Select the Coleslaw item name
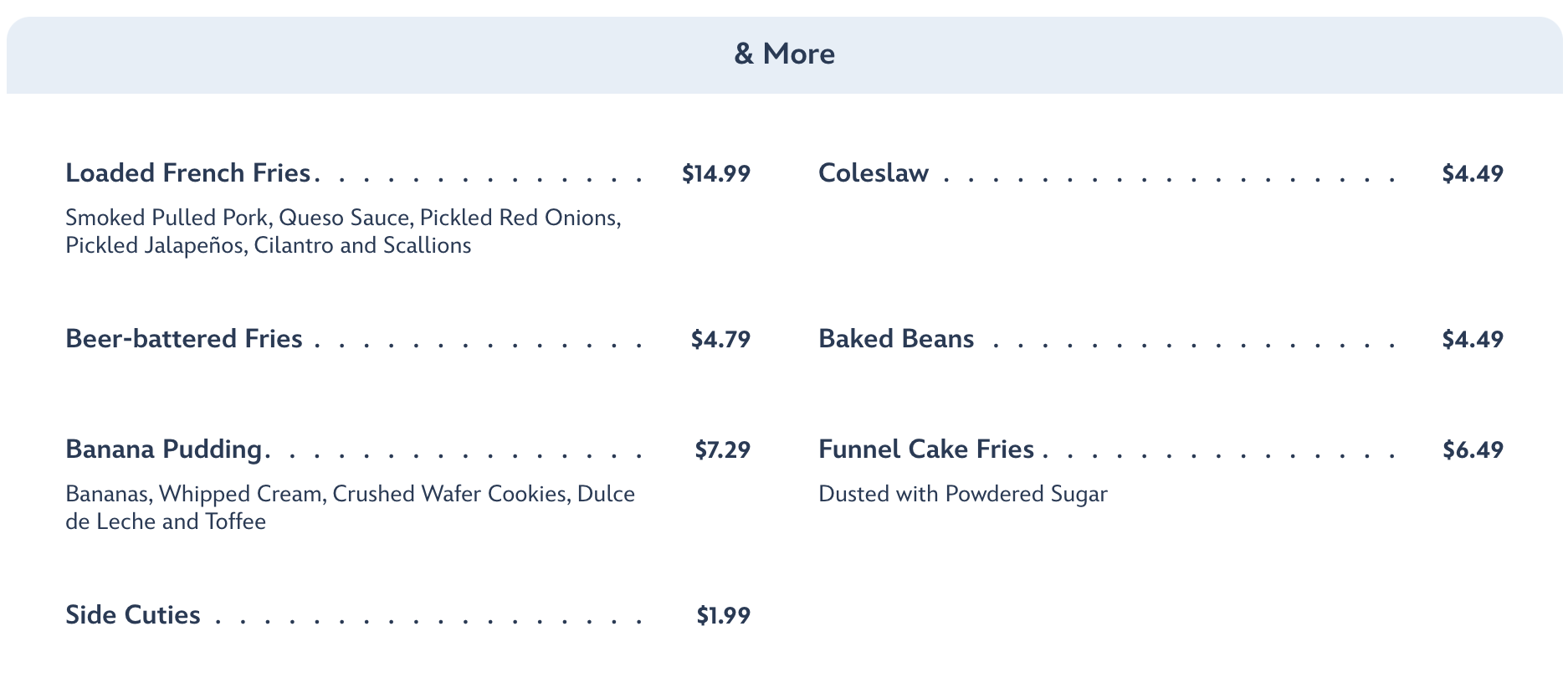The width and height of the screenshot is (1568, 688). [874, 173]
